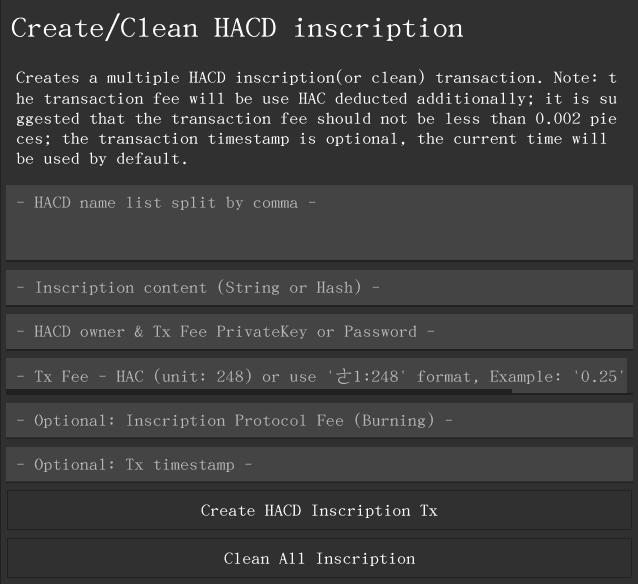Focus the Inscription content input field
The height and width of the screenshot is (584, 638).
click(x=319, y=288)
